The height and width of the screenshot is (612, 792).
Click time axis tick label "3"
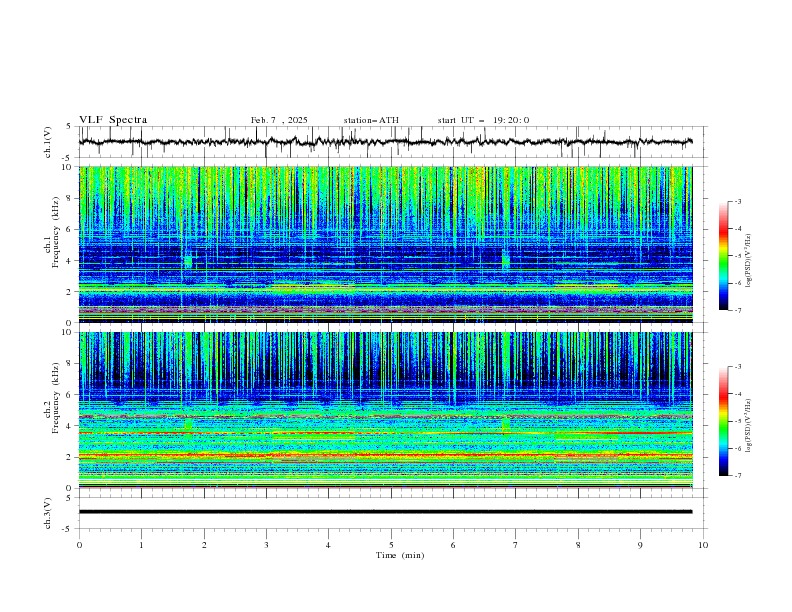click(x=266, y=545)
